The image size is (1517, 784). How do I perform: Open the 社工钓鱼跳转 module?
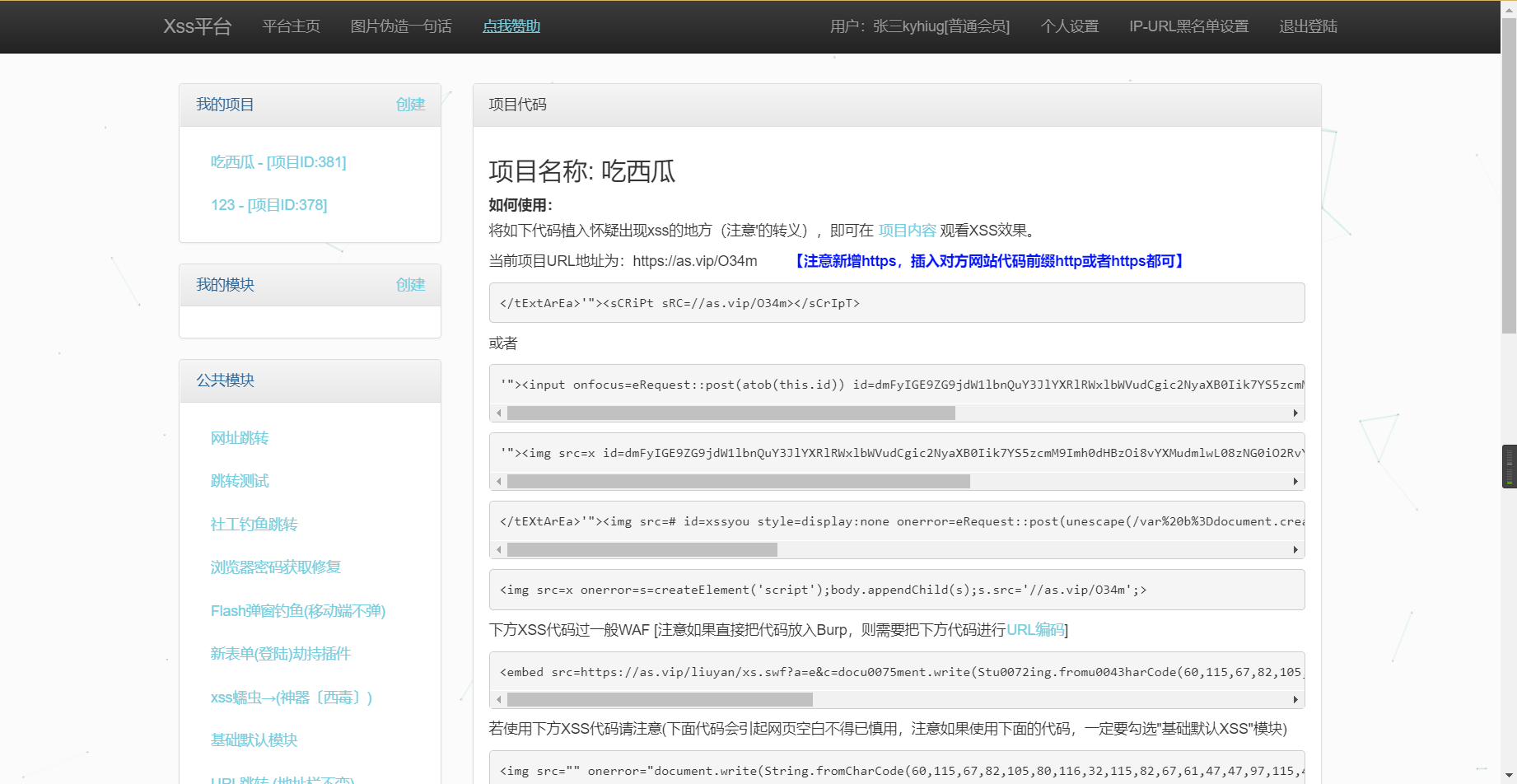(x=254, y=525)
